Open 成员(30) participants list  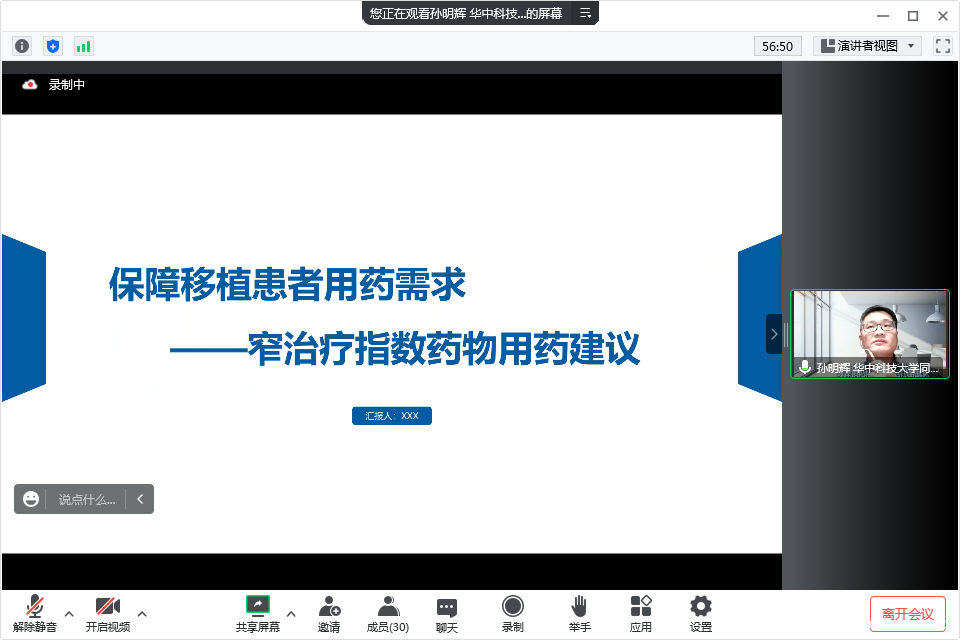(x=388, y=613)
